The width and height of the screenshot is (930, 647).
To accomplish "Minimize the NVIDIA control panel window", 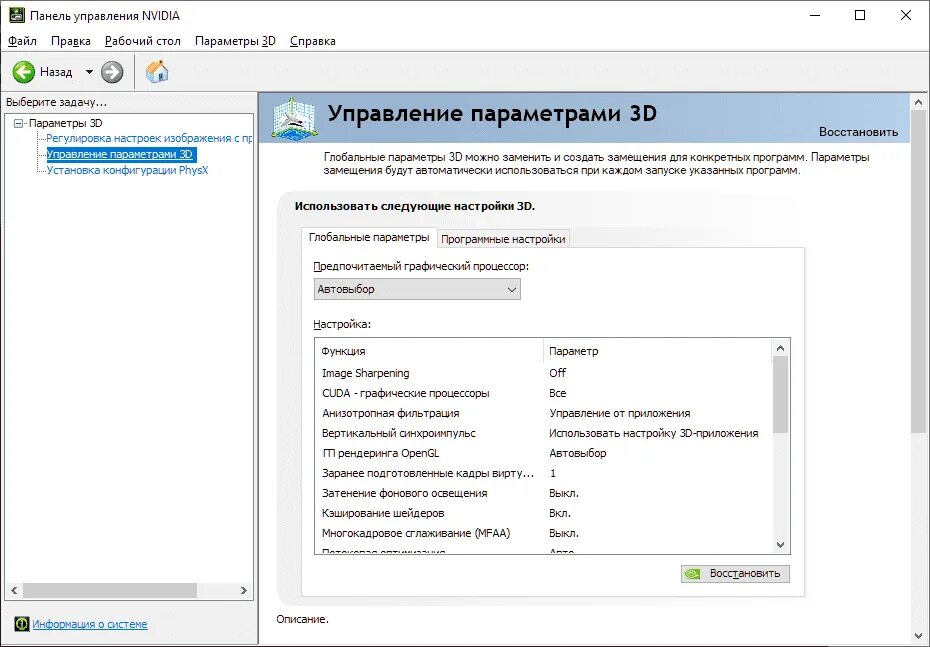I will coord(815,15).
